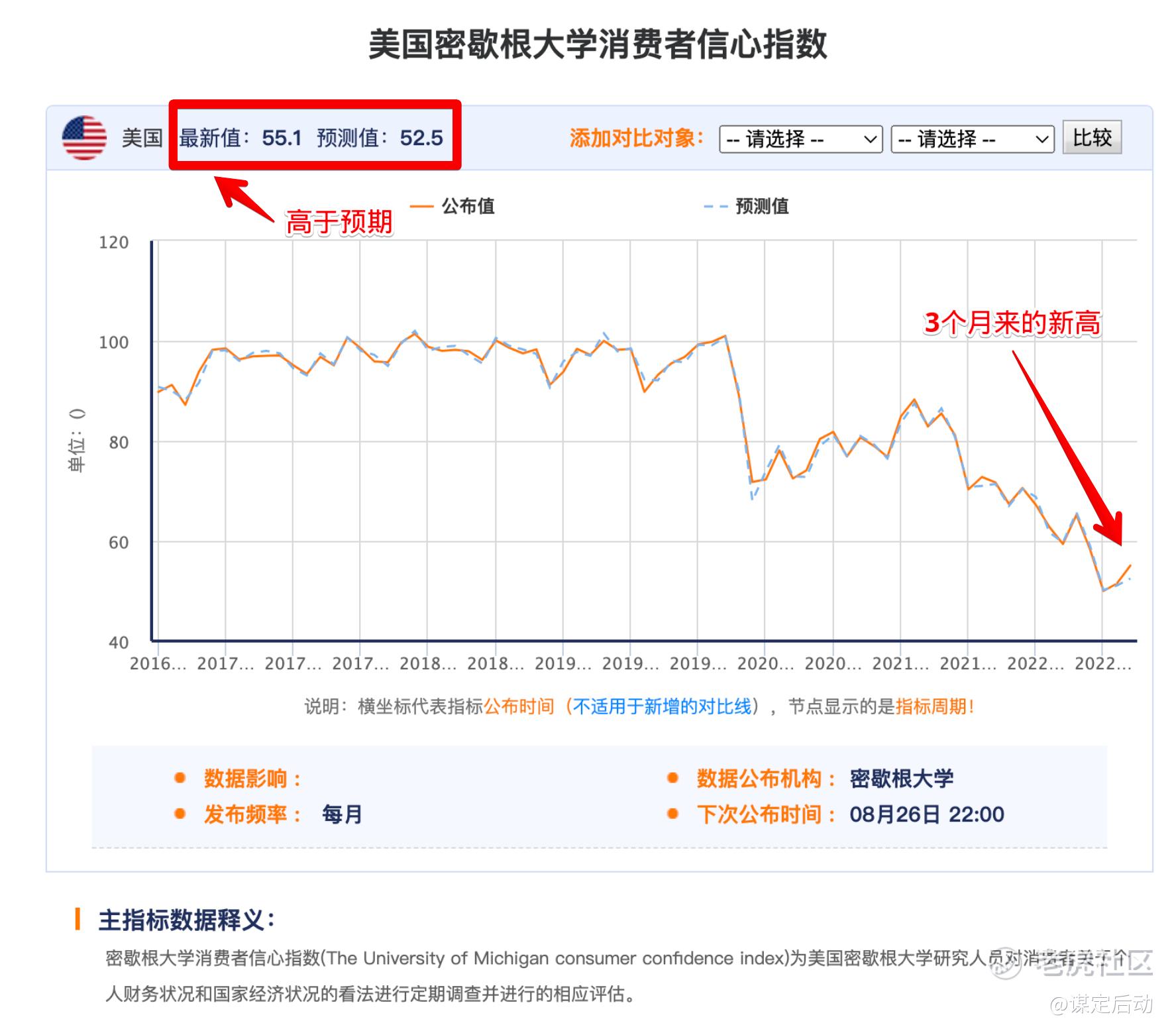Click the 指标周期 orange text

[931, 706]
